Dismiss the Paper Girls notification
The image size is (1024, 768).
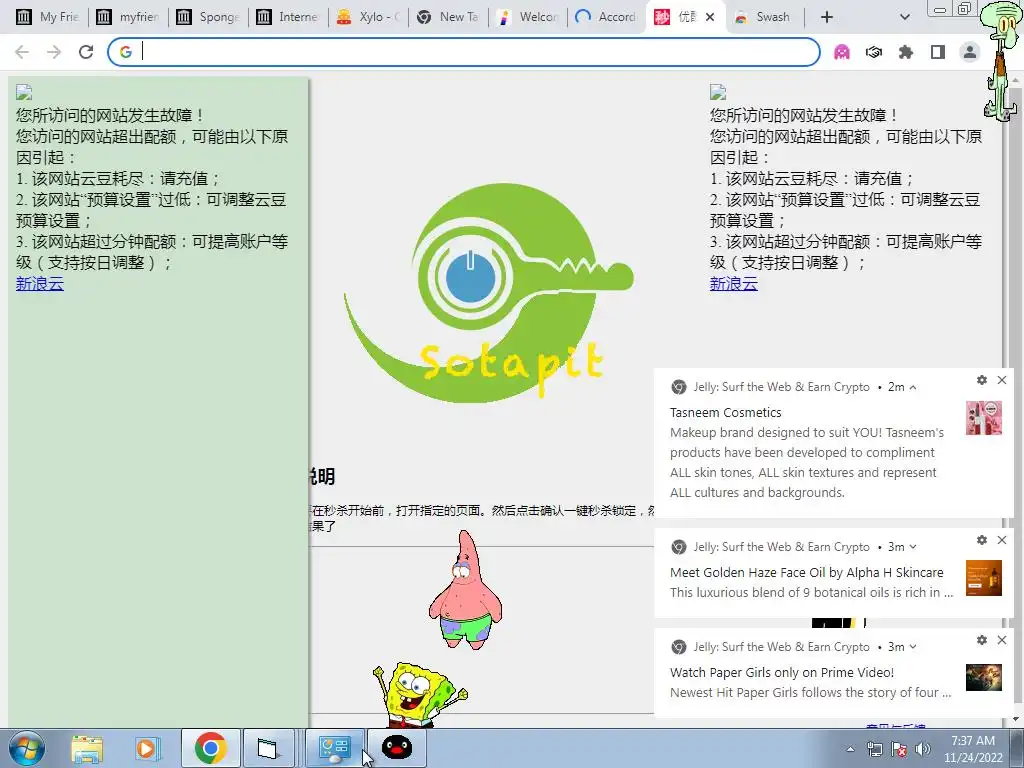click(1002, 640)
